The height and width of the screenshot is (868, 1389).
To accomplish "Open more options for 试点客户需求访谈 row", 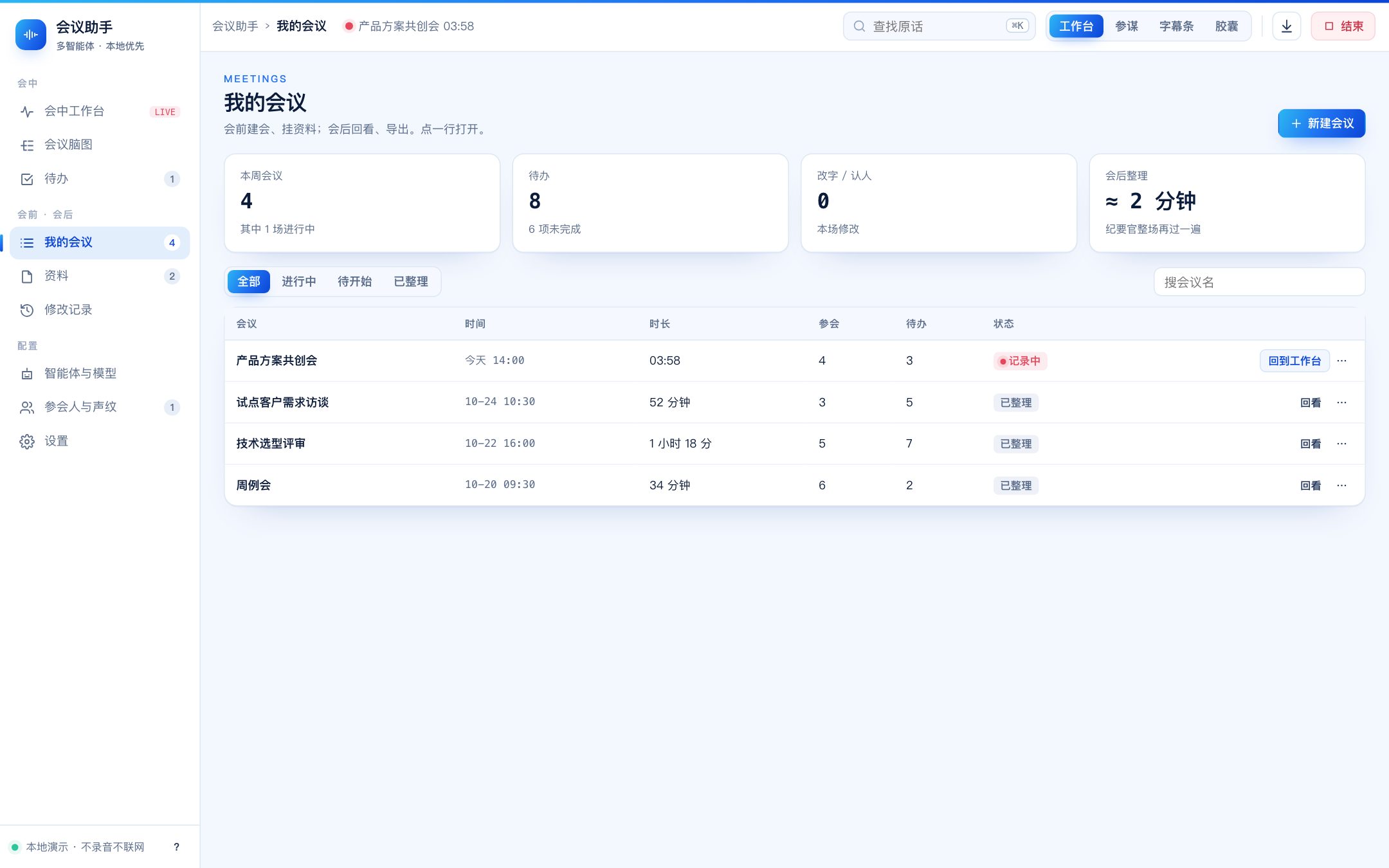I will click(x=1341, y=402).
